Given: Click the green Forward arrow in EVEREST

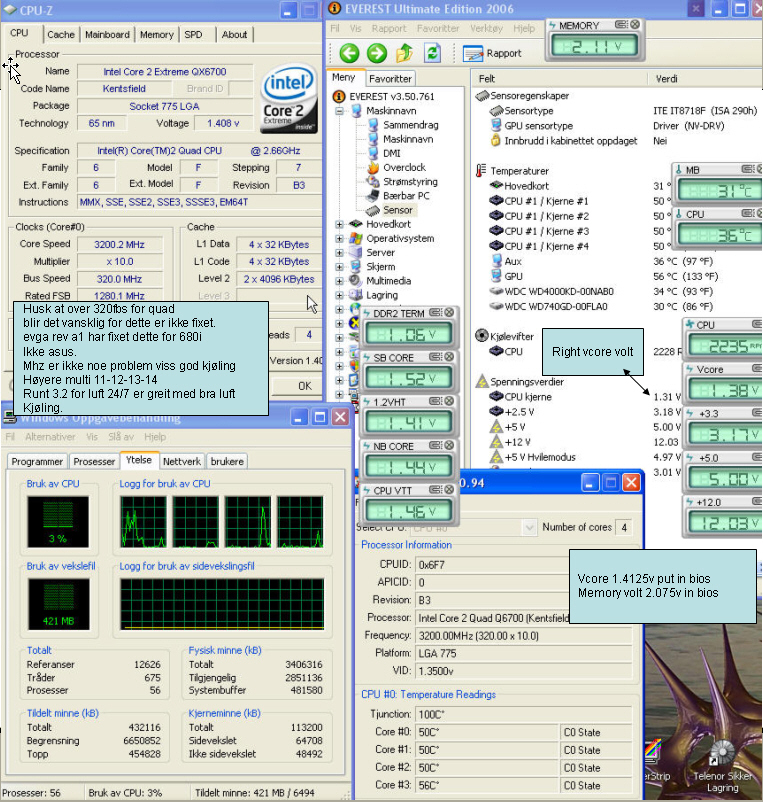Looking at the screenshot, I should [x=377, y=53].
